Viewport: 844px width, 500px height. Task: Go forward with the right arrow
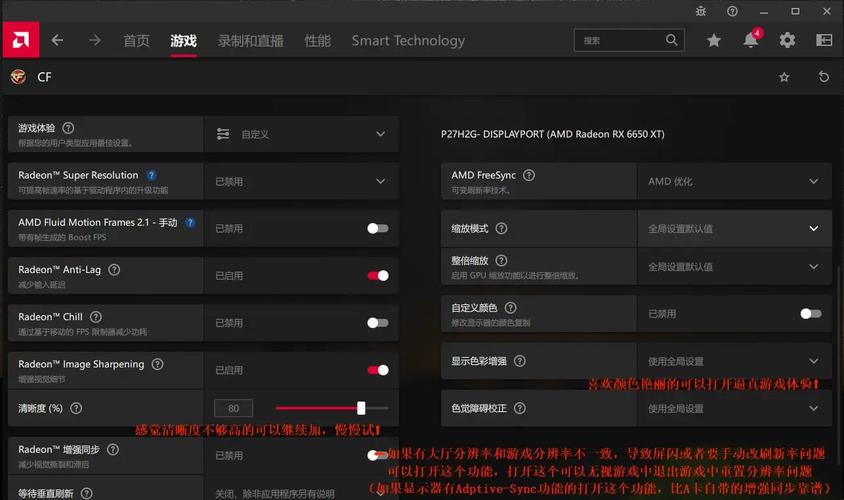(x=95, y=40)
